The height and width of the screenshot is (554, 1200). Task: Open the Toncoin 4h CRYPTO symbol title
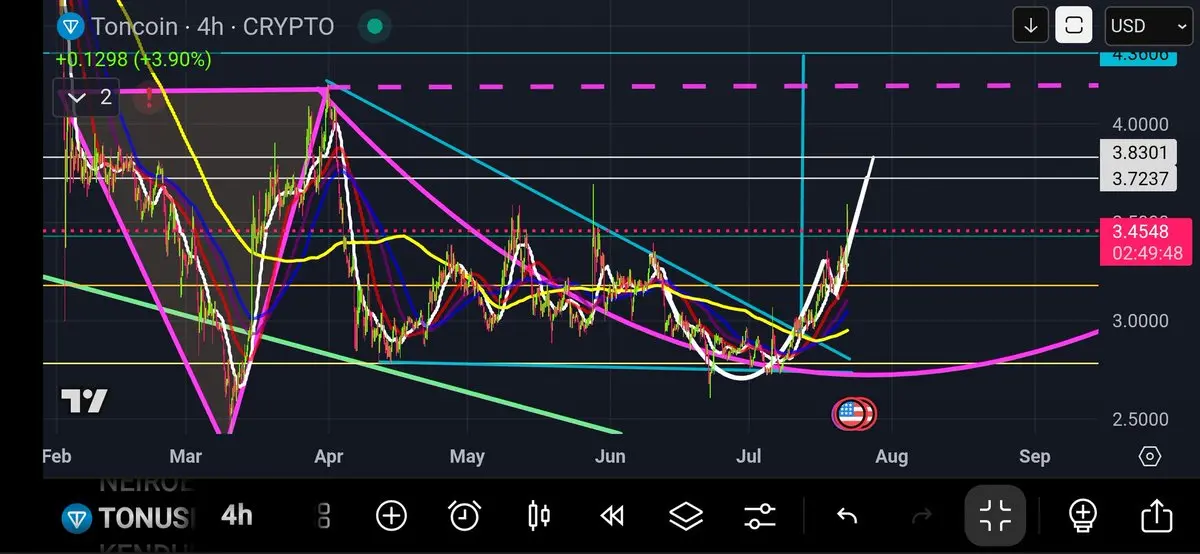(x=212, y=27)
